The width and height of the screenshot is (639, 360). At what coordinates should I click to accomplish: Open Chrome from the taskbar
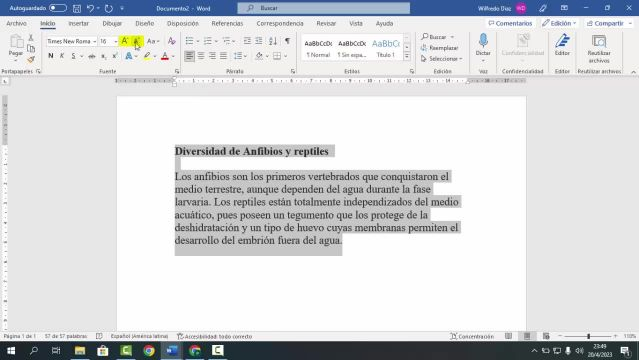click(x=149, y=351)
